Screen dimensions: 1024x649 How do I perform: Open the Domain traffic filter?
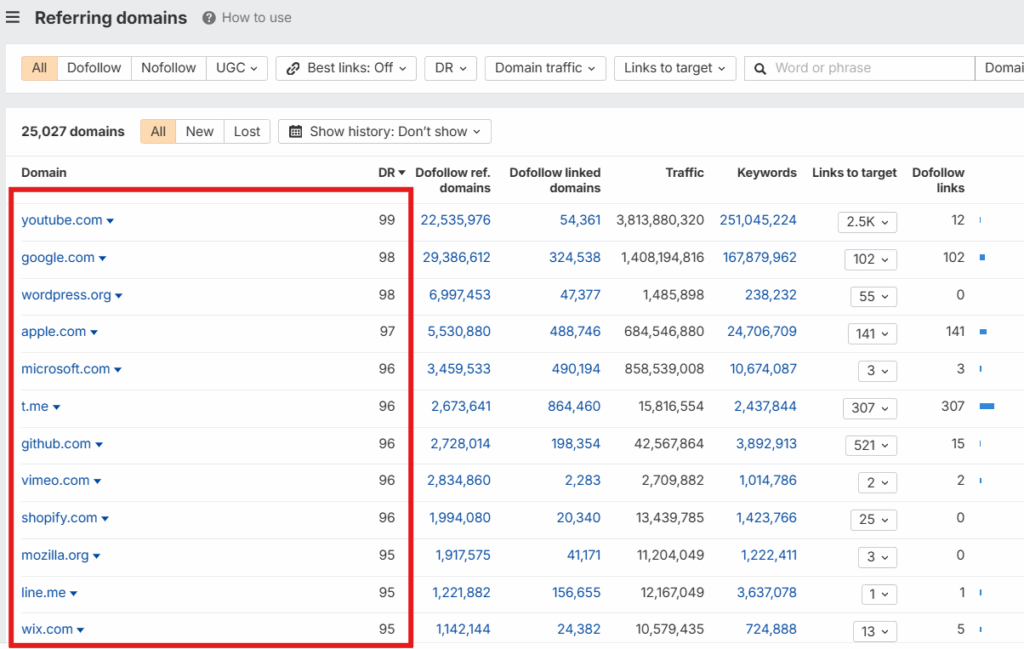pos(545,68)
